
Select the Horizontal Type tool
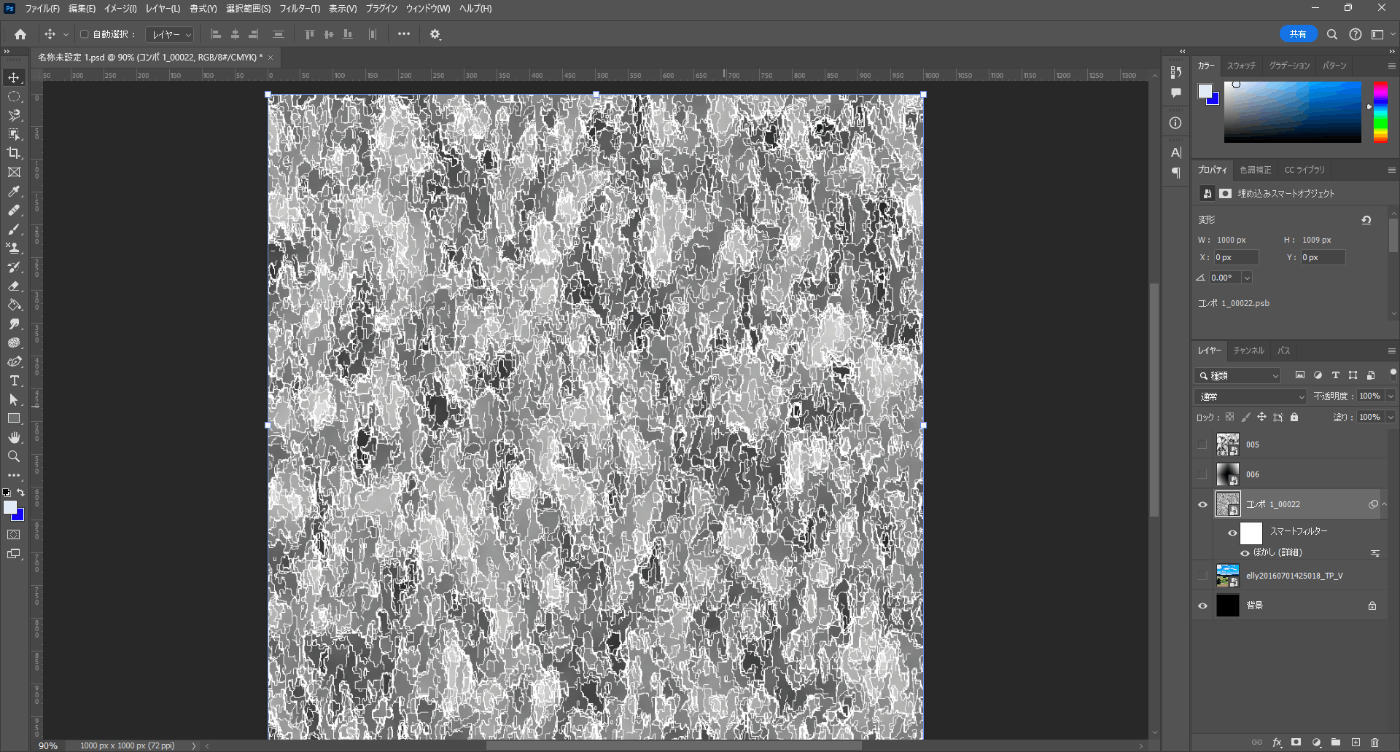[14, 381]
